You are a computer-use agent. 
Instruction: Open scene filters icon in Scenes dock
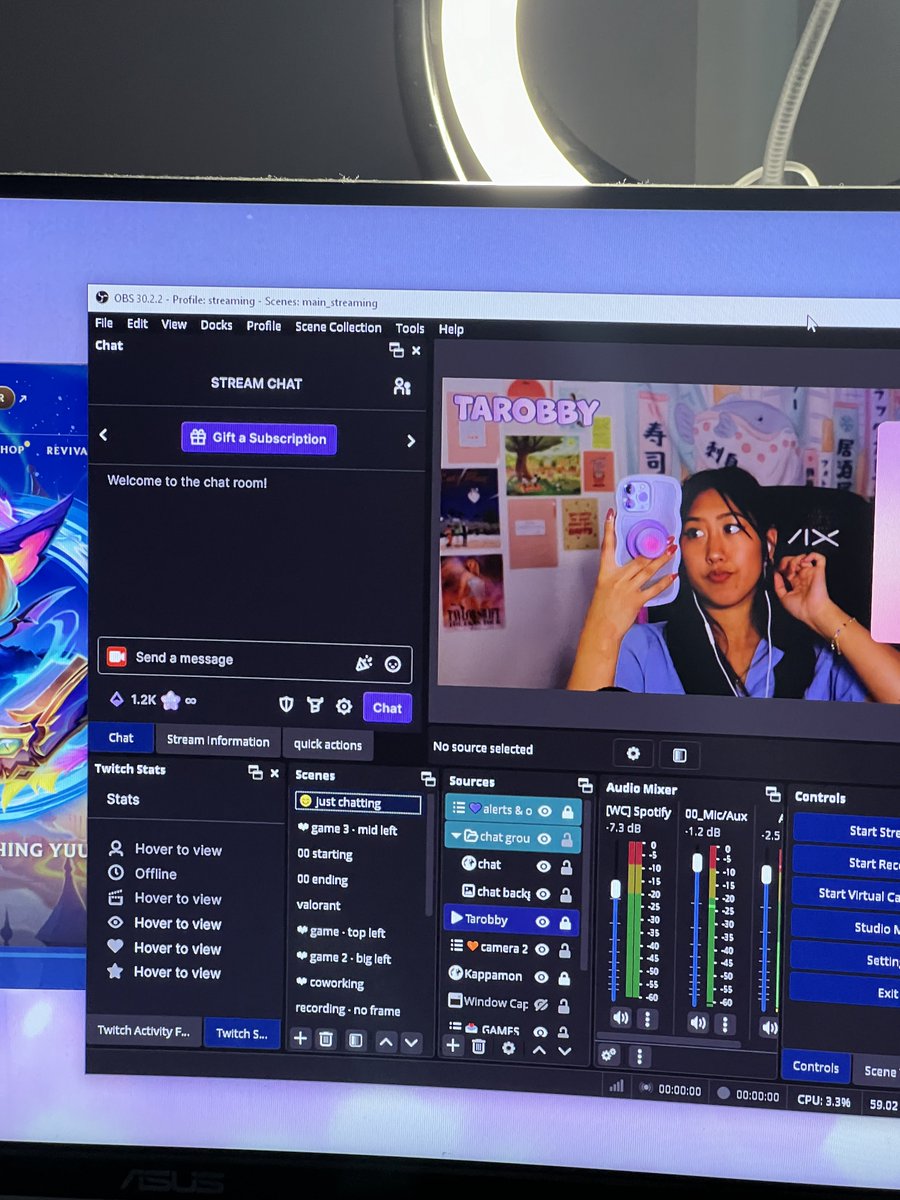pyautogui.click(x=355, y=1040)
